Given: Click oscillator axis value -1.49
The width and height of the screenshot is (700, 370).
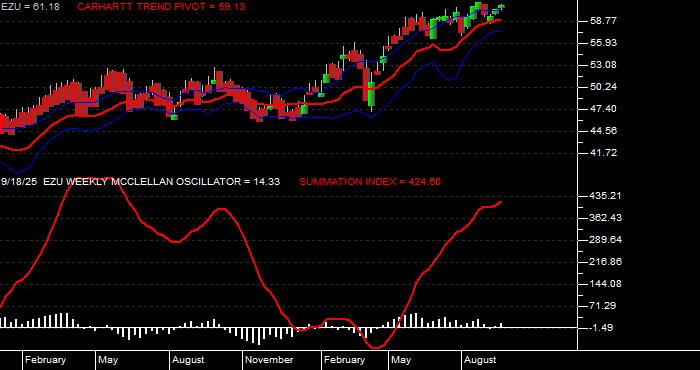Looking at the screenshot, I should coord(602,328).
